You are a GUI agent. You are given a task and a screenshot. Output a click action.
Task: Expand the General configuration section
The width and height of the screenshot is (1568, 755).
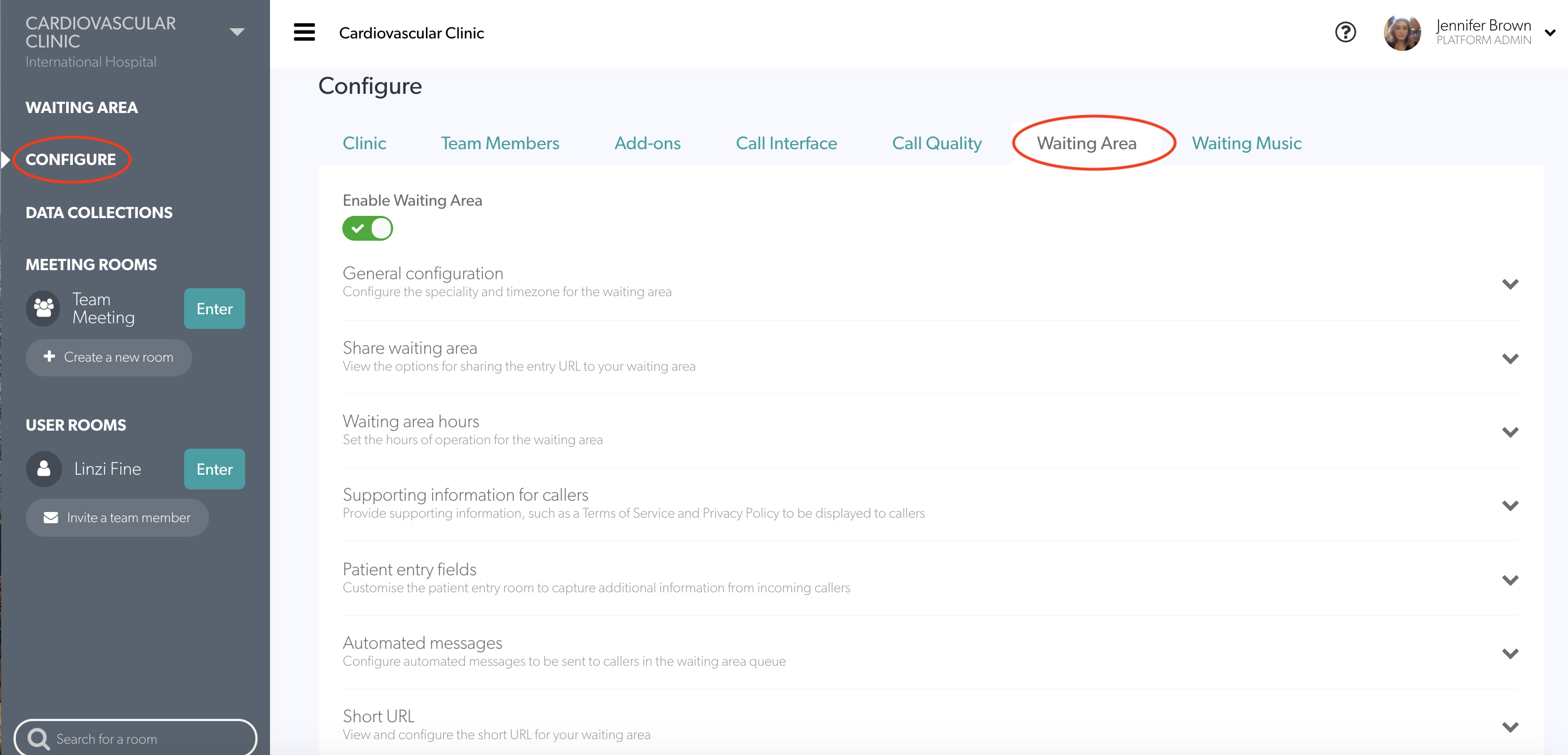click(1510, 284)
